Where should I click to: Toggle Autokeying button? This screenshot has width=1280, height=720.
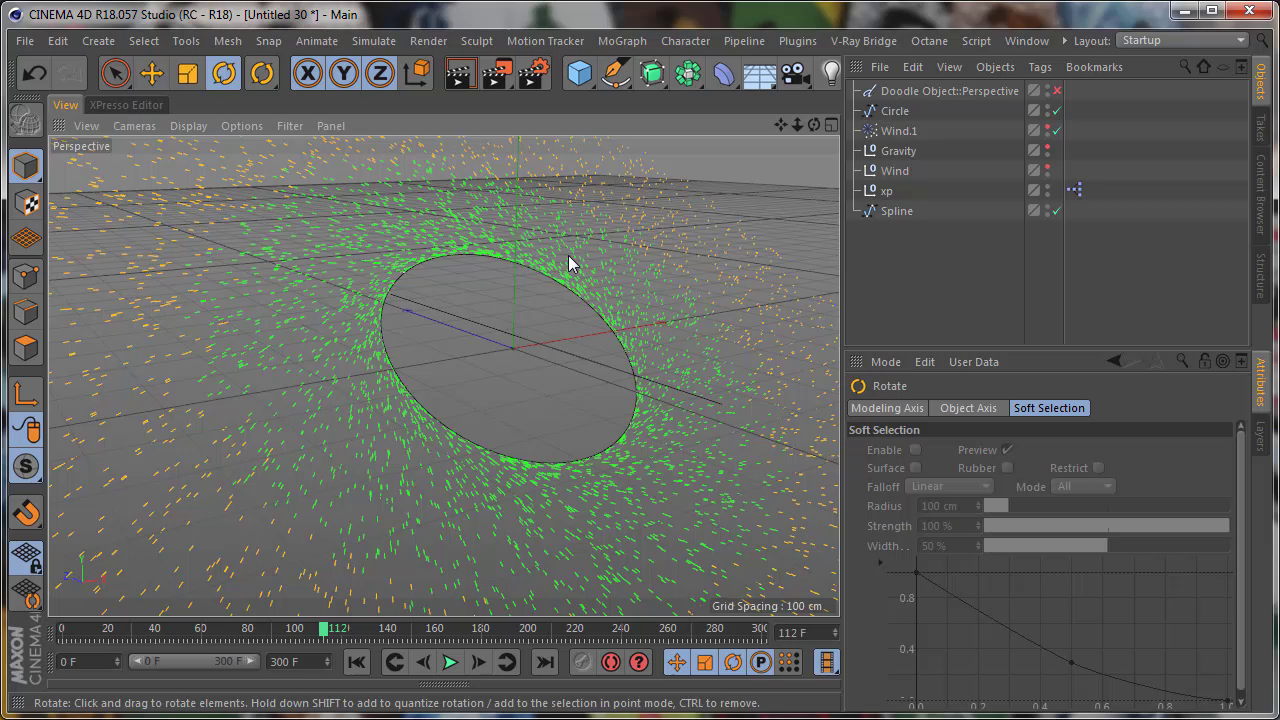point(610,662)
